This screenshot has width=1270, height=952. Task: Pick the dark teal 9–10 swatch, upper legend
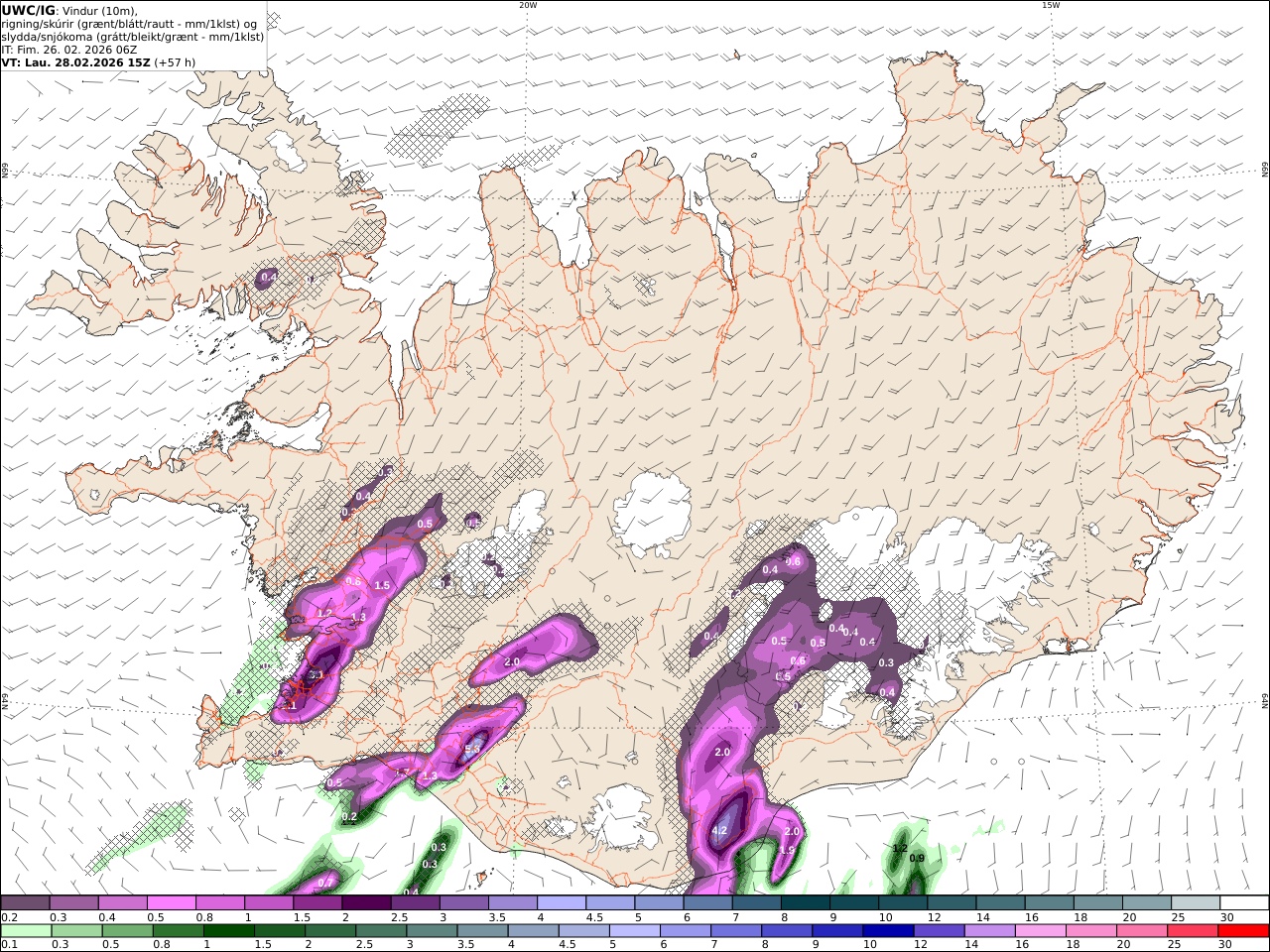(854, 903)
